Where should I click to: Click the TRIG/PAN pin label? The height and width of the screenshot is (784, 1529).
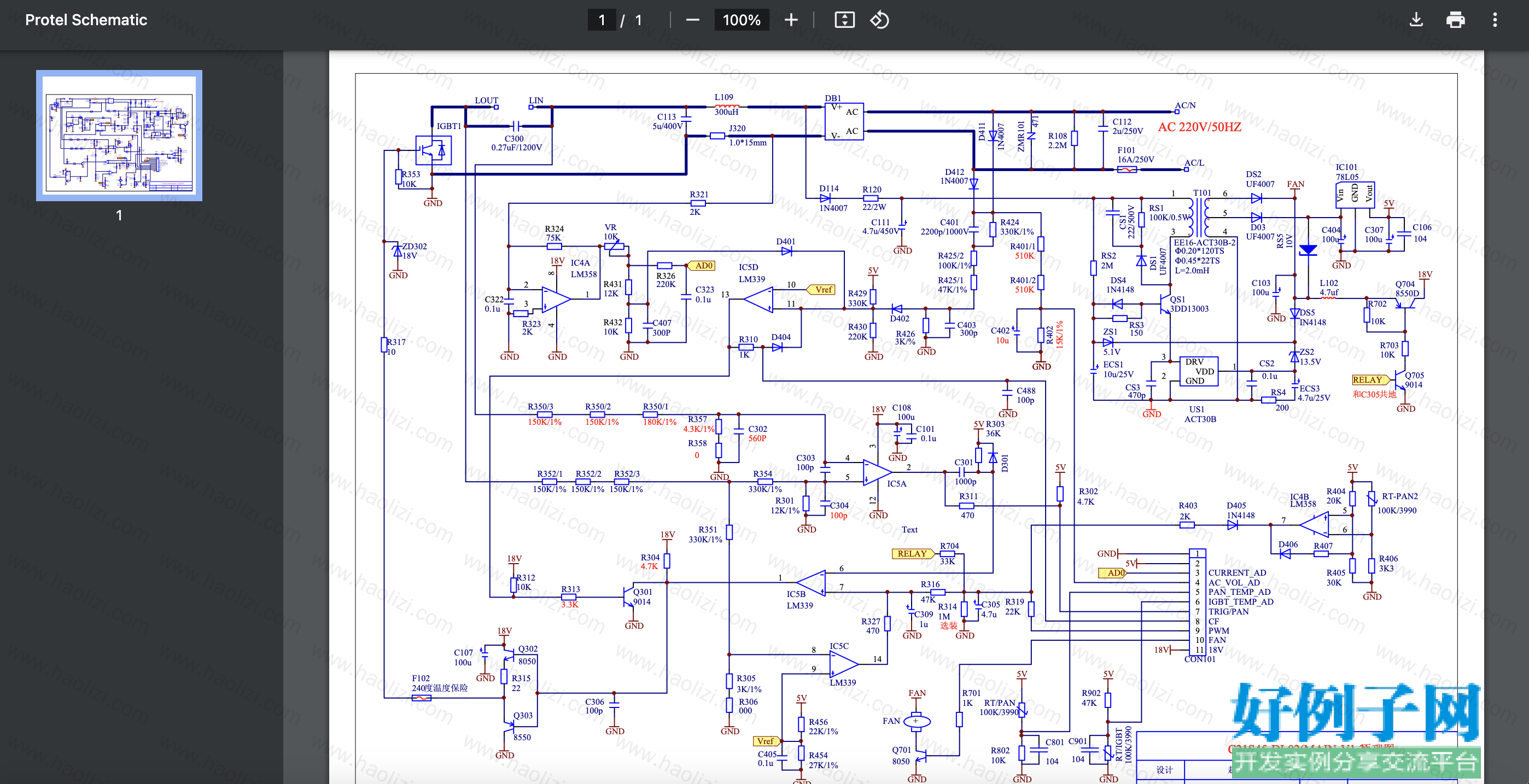click(x=1228, y=612)
